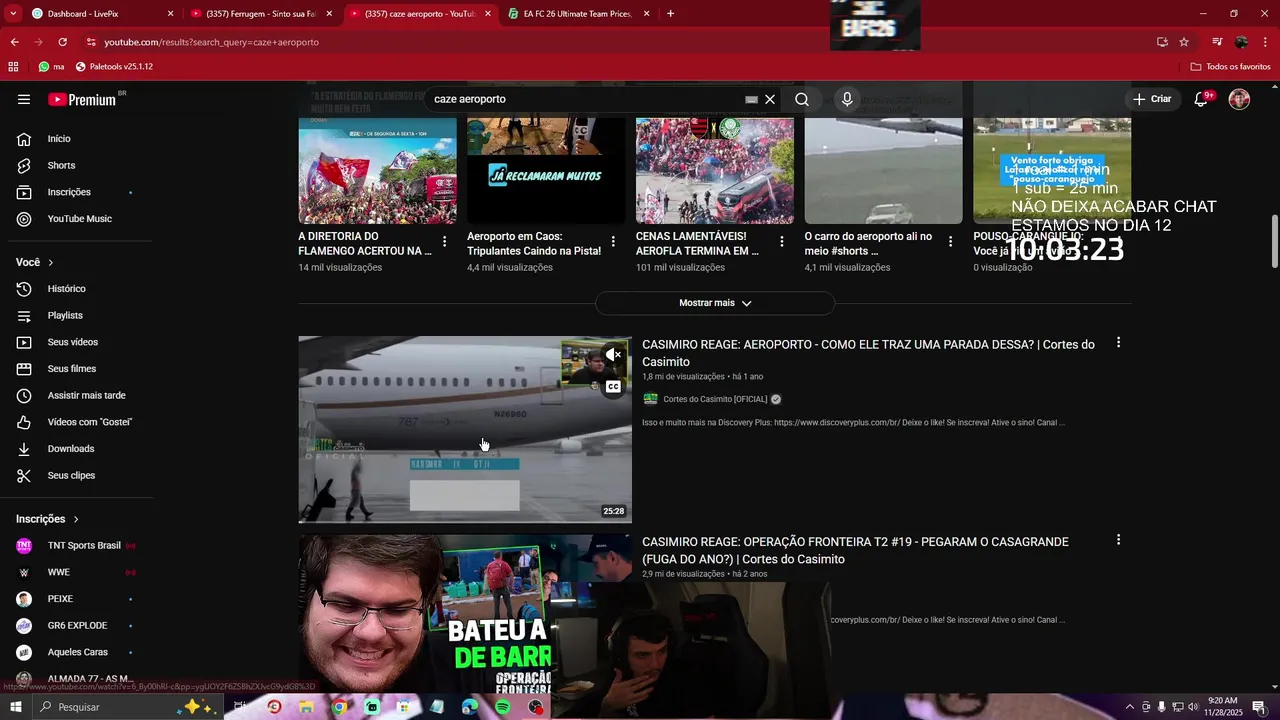The height and width of the screenshot is (720, 1280).
Task: Open the CENAS LAMENTÁVEIS short thumbnail
Action: [715, 170]
